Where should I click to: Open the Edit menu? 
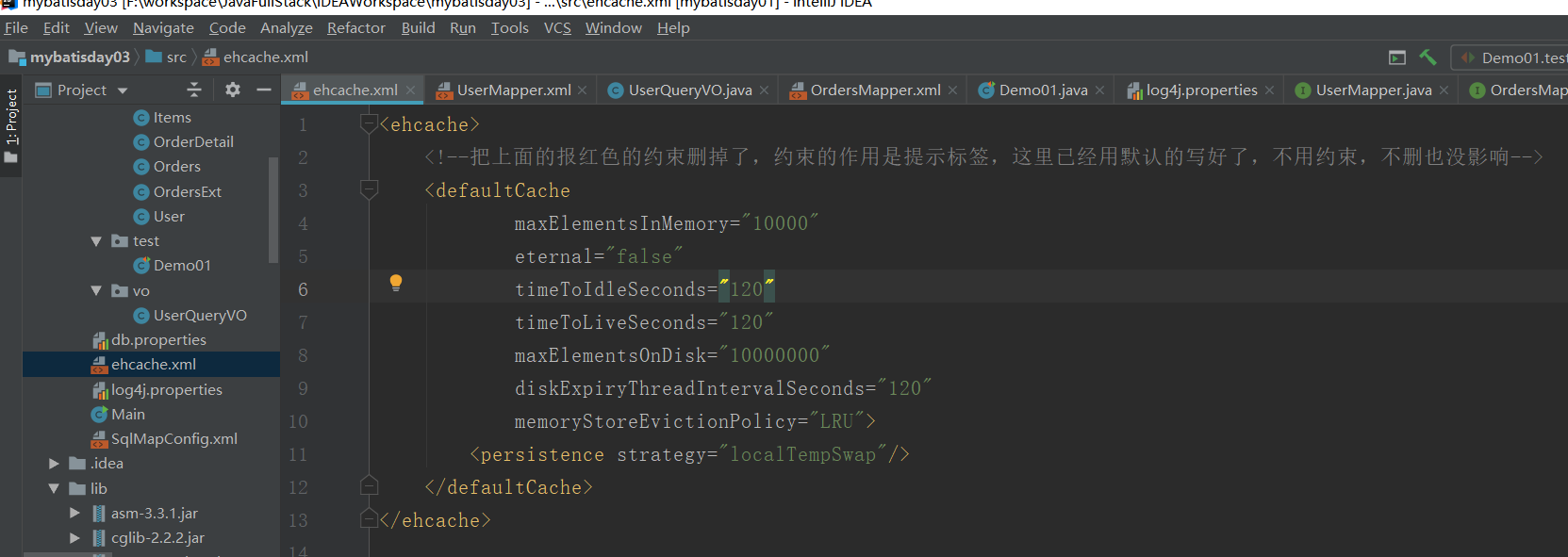point(57,28)
